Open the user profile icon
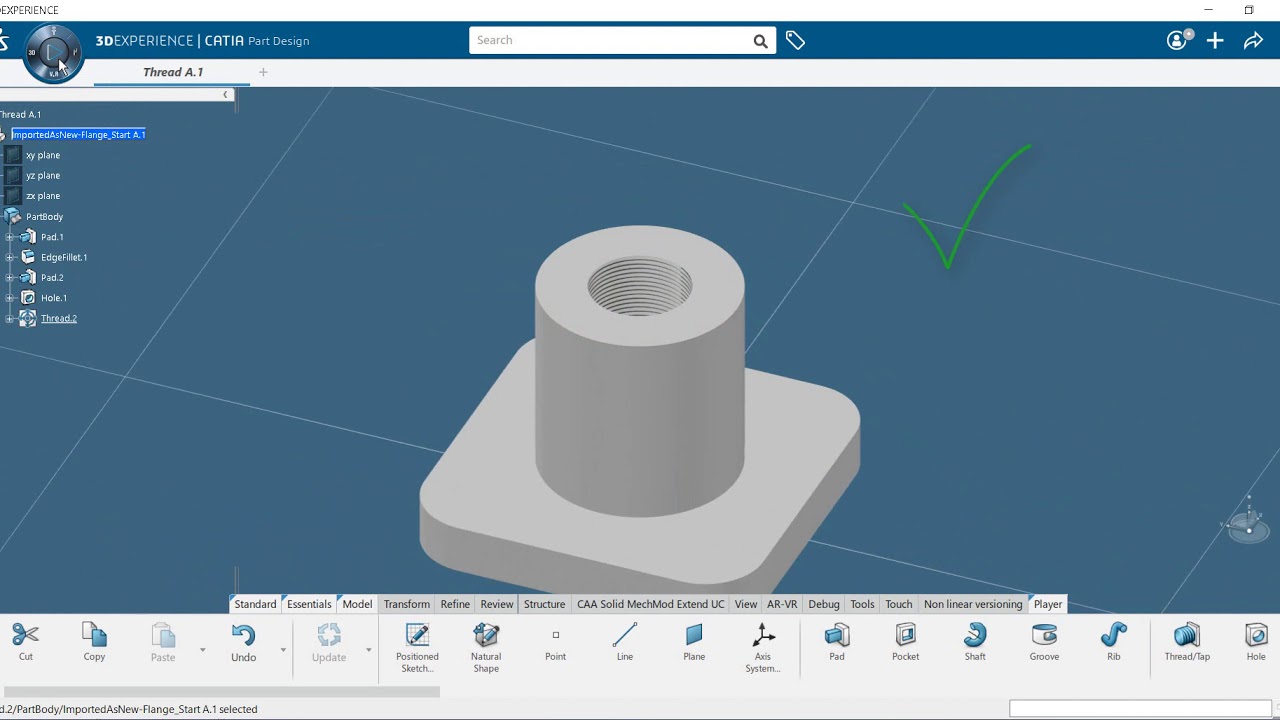Screen dimensions: 1280x720 [1178, 40]
